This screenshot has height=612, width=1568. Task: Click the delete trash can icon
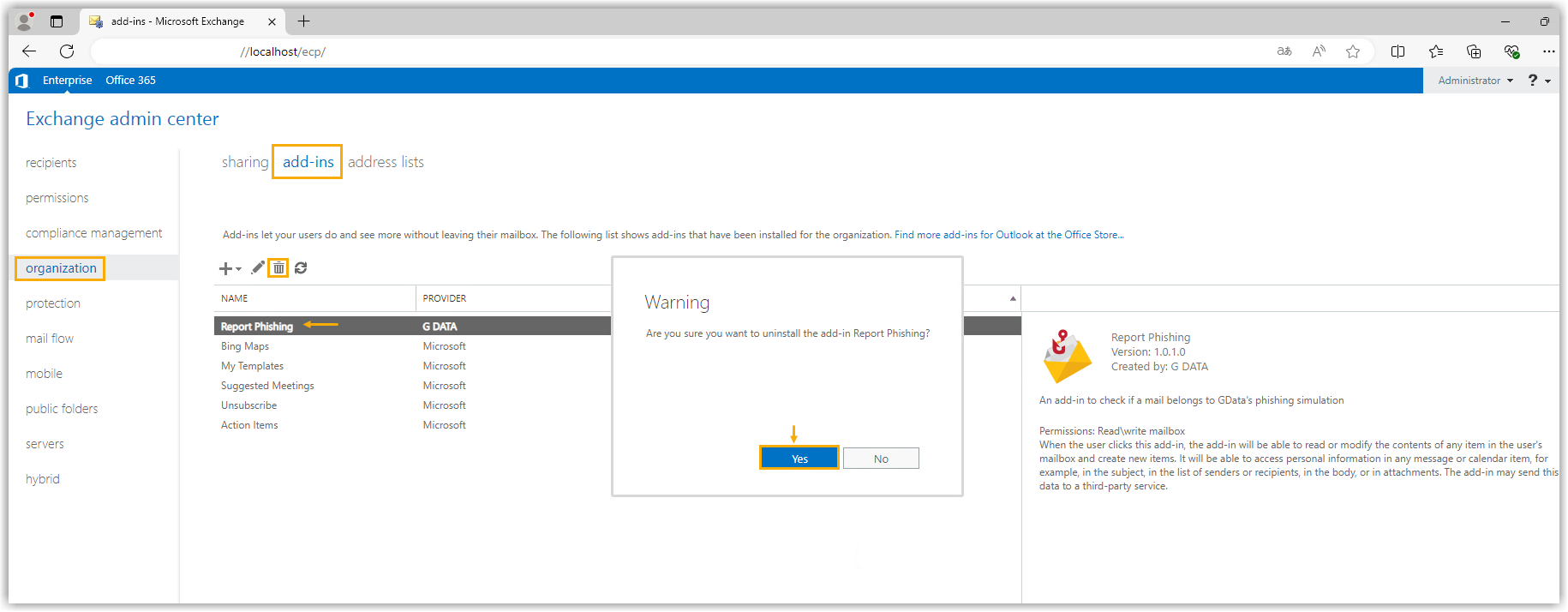tap(278, 268)
